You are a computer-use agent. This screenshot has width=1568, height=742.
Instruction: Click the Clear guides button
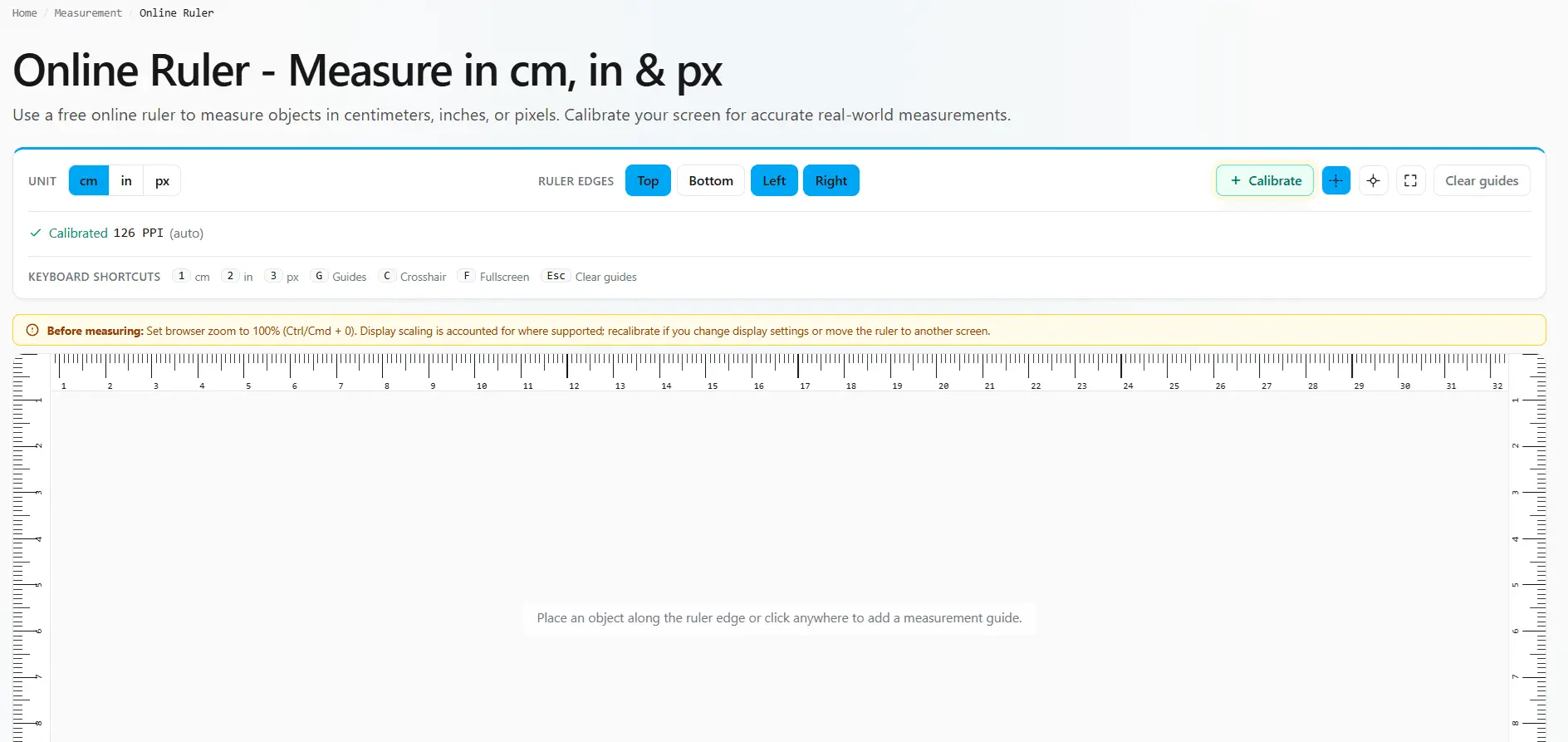pos(1482,180)
